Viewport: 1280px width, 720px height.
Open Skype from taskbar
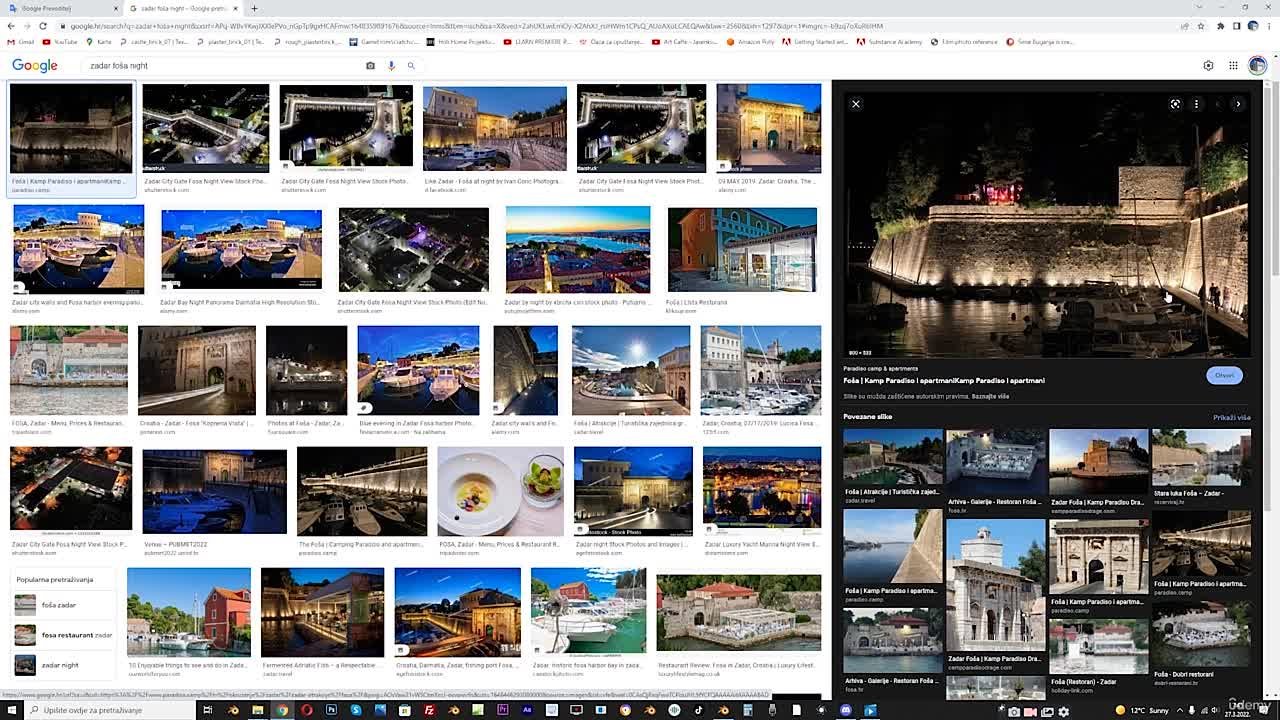click(356, 710)
